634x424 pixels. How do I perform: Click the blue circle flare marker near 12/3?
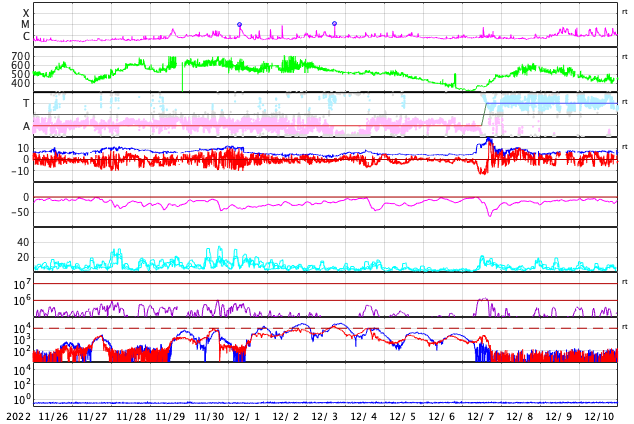click(334, 23)
